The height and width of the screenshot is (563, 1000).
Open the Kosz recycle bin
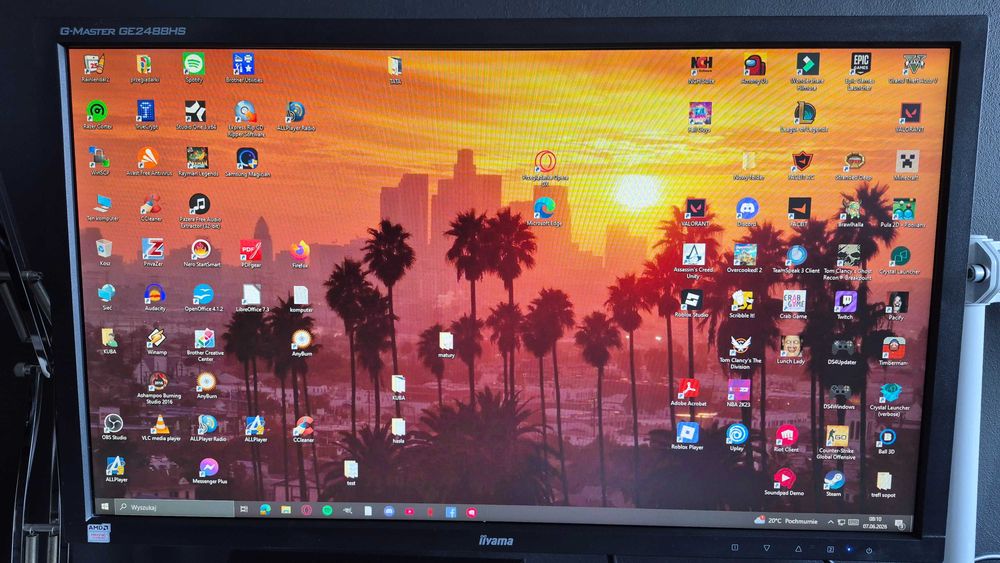coord(104,252)
